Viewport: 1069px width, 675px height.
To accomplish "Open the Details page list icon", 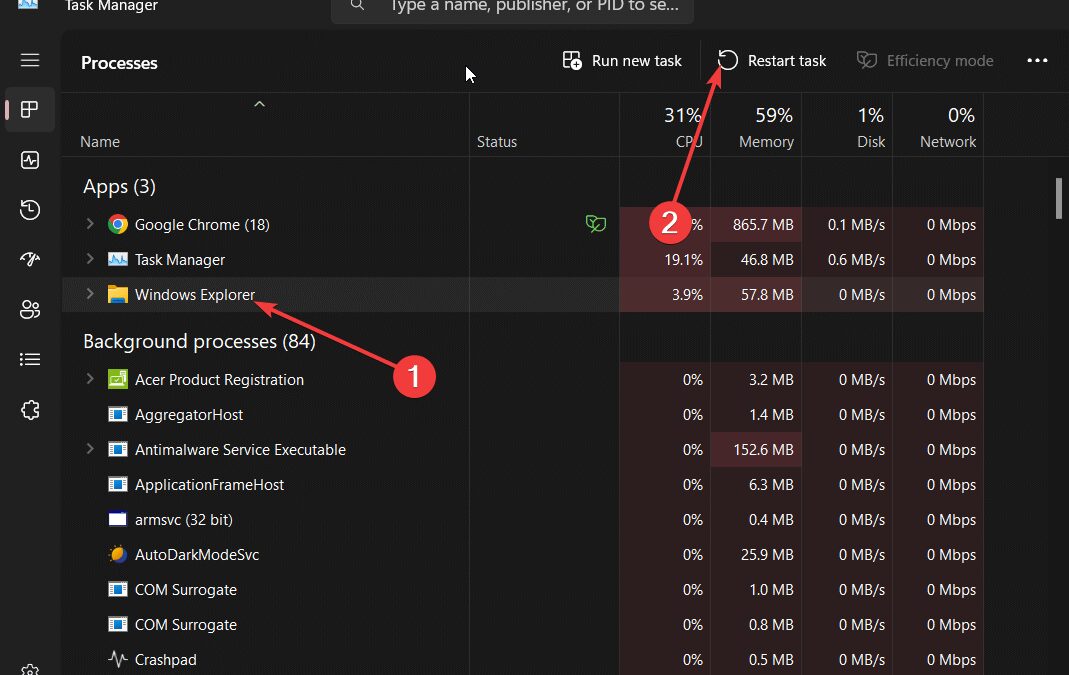I will coord(30,359).
